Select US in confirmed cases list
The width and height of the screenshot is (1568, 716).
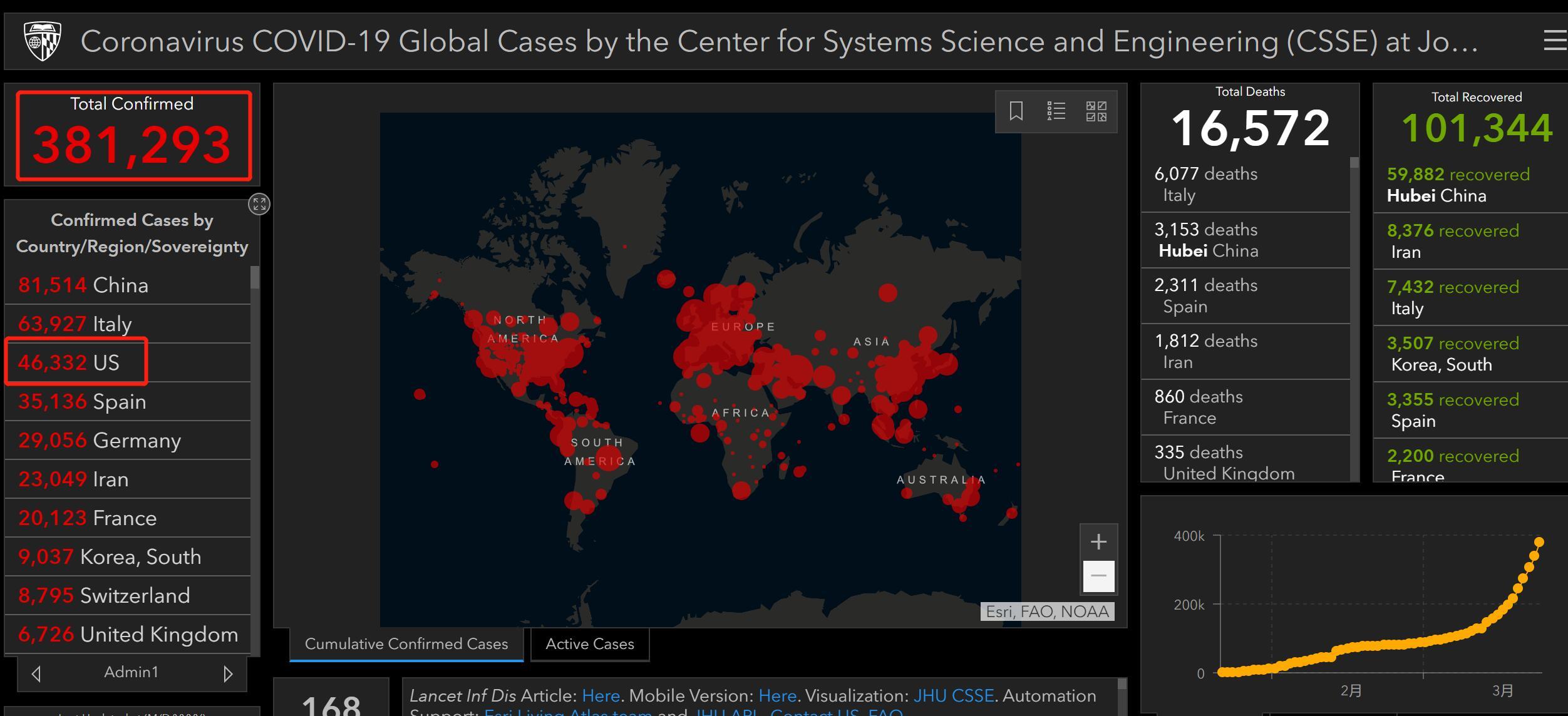click(128, 363)
